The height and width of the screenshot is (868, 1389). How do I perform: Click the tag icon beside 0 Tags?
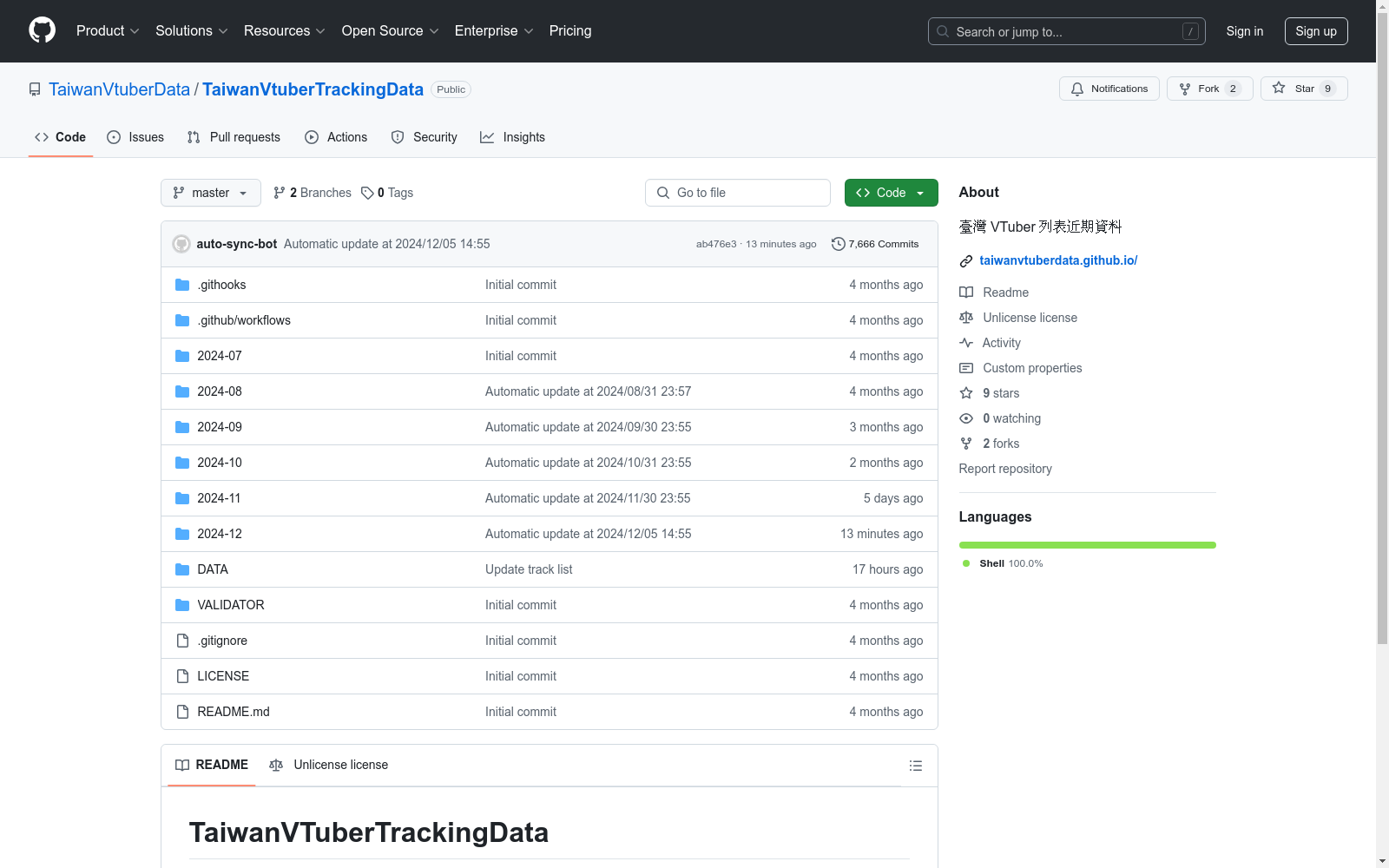click(367, 193)
